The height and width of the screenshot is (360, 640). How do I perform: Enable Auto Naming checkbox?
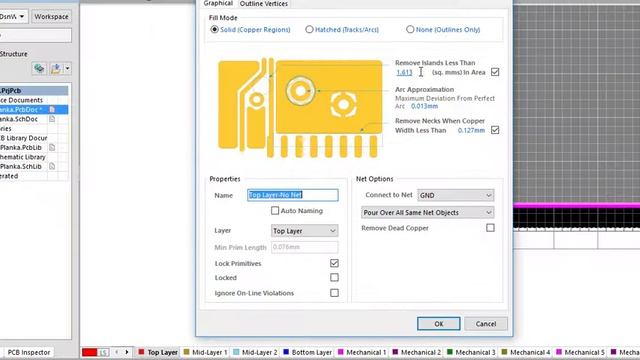pyautogui.click(x=275, y=211)
